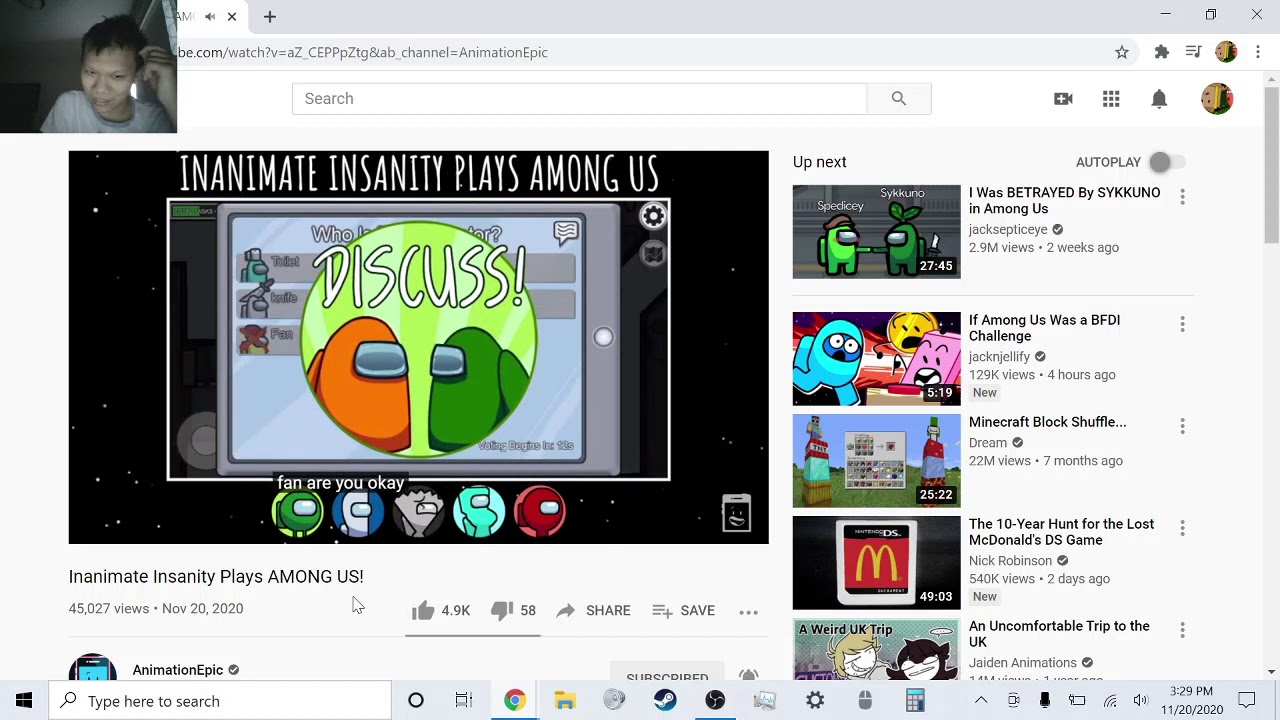Open AnimationEpic channel name
The image size is (1280, 720).
178,670
